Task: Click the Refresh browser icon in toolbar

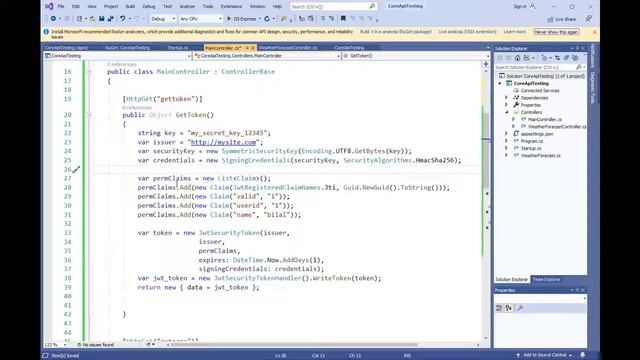Action: pyautogui.click(x=267, y=19)
